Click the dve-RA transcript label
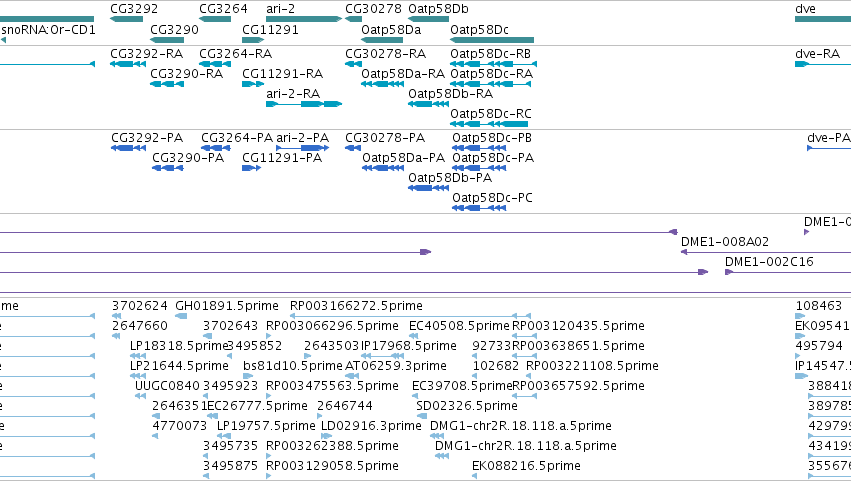The width and height of the screenshot is (851, 481). point(817,54)
